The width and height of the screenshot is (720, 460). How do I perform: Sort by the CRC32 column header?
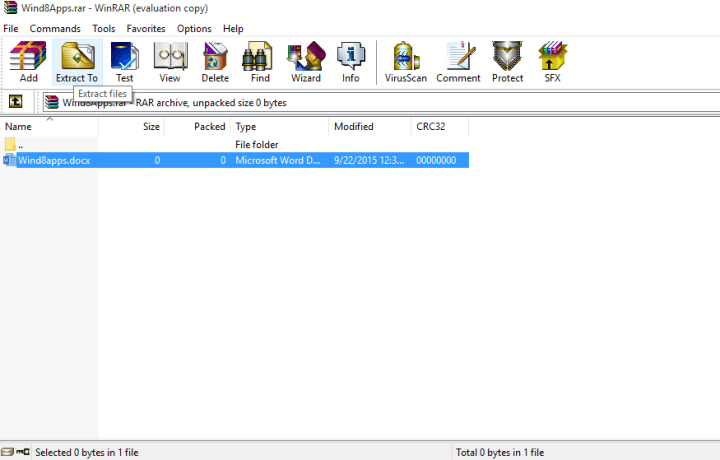click(440, 127)
